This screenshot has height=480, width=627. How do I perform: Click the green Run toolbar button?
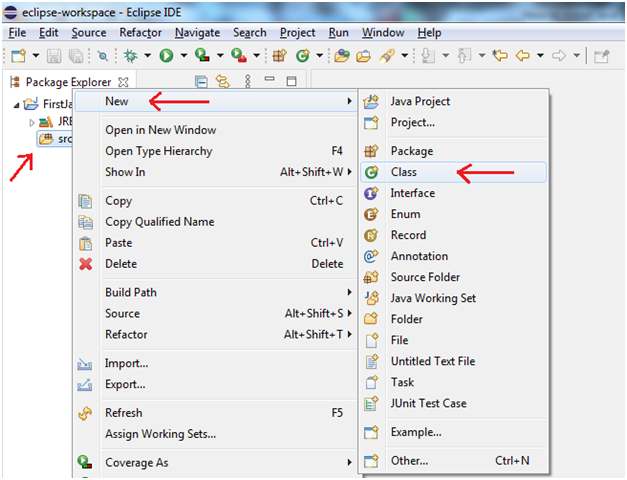coord(166,56)
